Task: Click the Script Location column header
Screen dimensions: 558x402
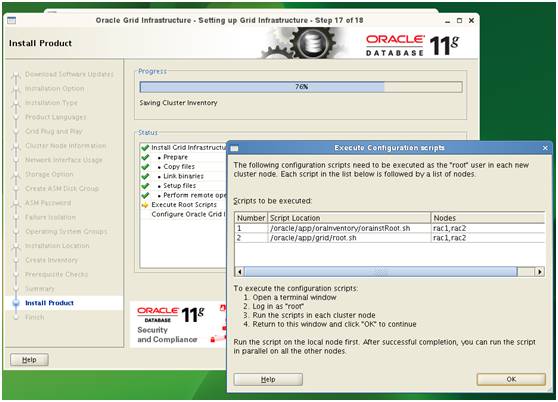Action: coord(349,218)
